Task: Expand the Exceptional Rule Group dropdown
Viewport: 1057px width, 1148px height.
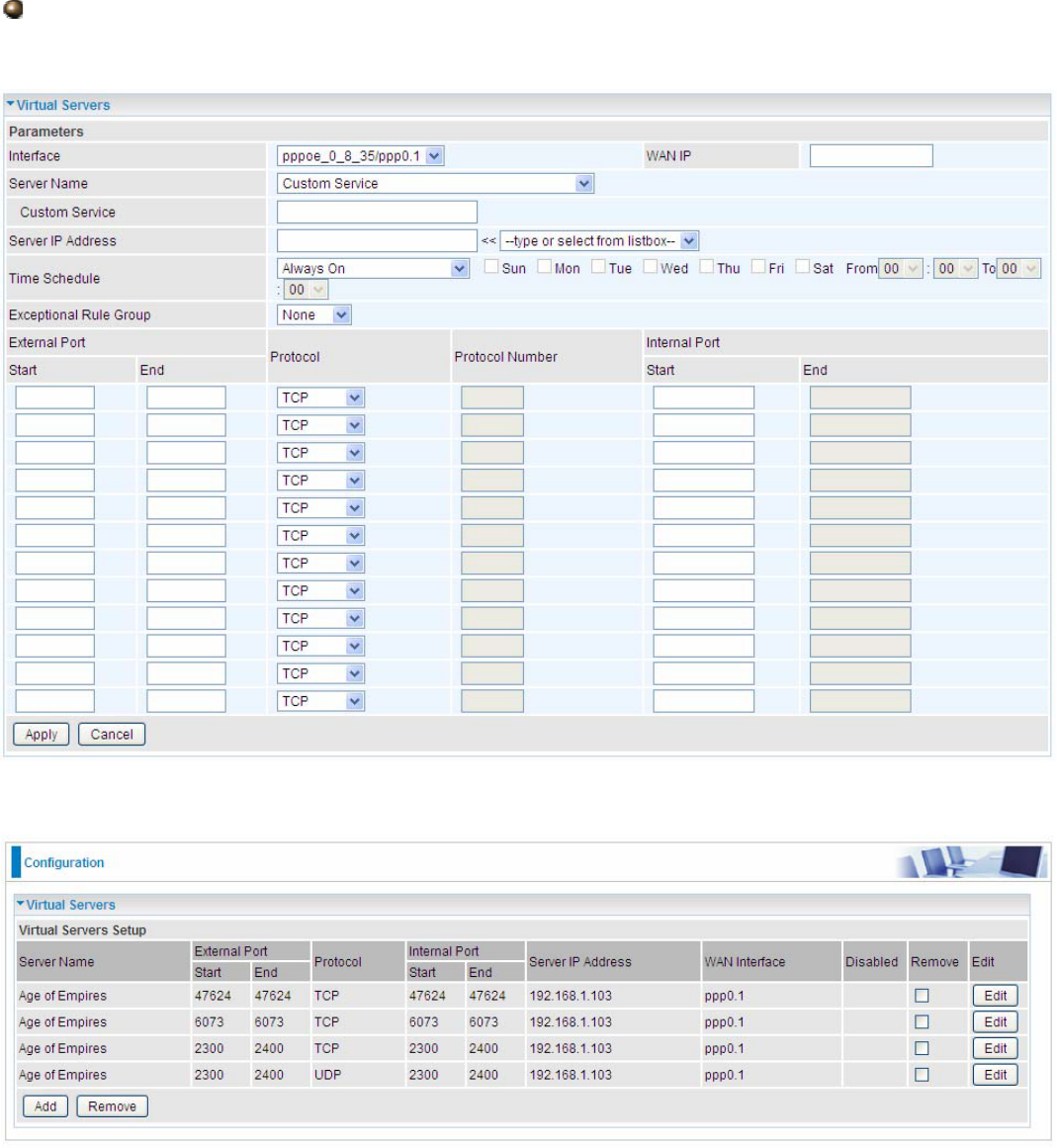Action: click(313, 314)
